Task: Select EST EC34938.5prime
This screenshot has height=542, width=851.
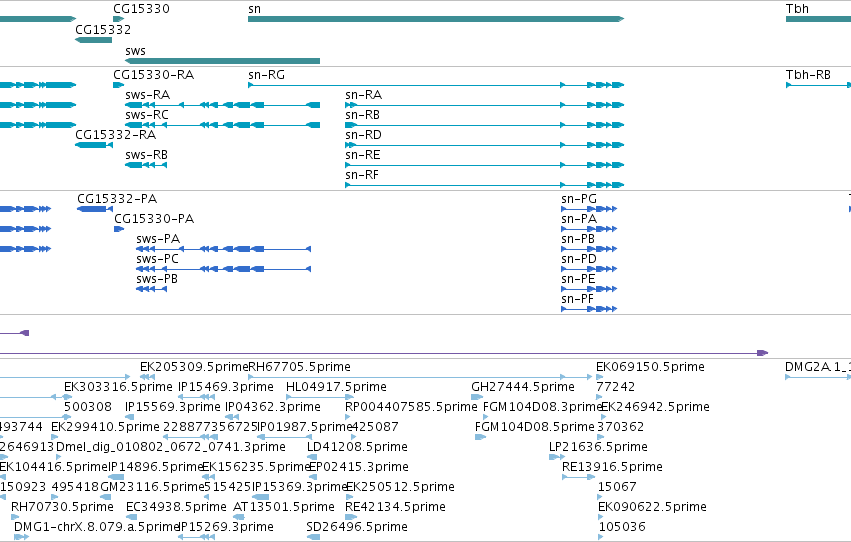Action: click(x=176, y=507)
